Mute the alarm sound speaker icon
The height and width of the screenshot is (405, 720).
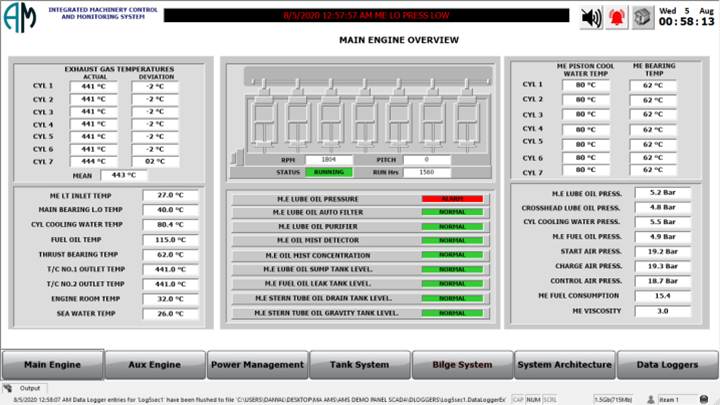coord(591,17)
